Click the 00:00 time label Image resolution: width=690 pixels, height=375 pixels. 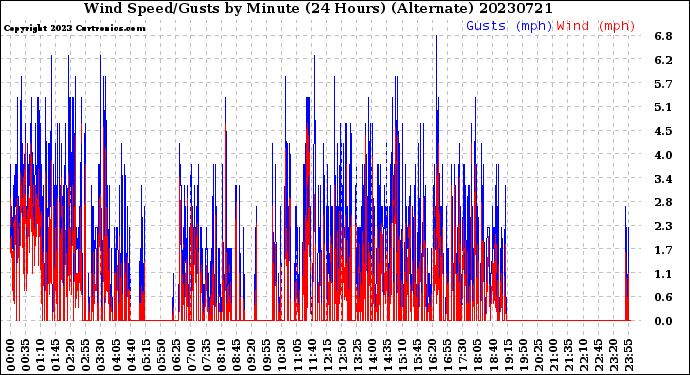click(11, 355)
